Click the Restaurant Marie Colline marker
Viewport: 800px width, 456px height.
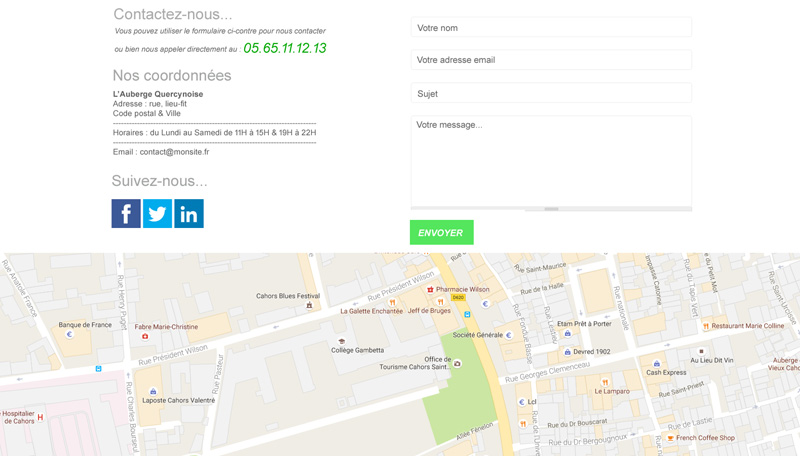[706, 326]
